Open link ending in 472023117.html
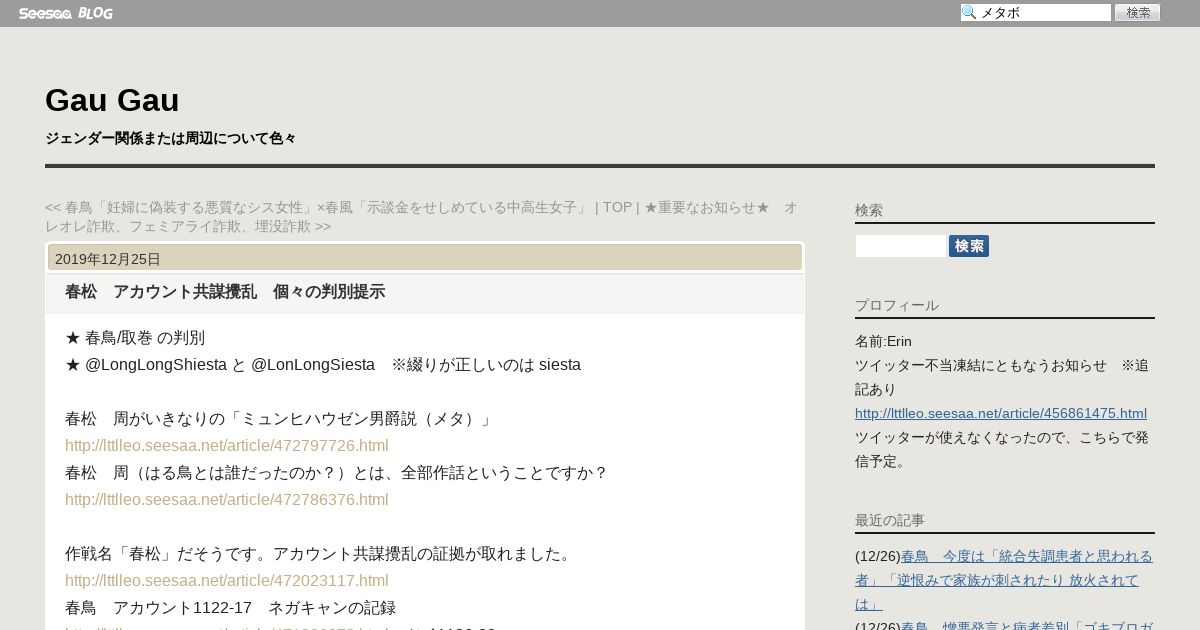 pyautogui.click(x=227, y=581)
